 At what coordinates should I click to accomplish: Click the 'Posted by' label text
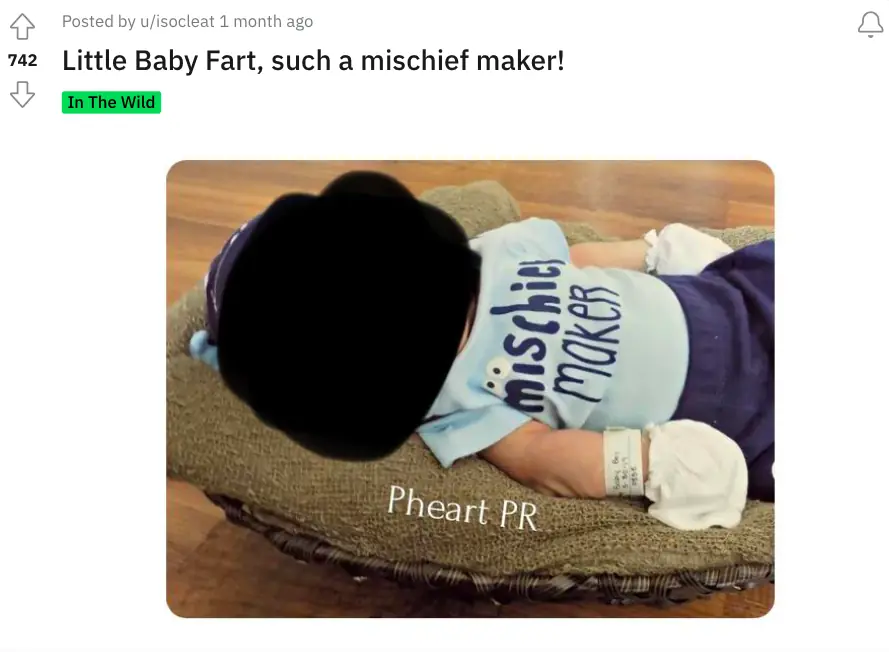tap(99, 22)
